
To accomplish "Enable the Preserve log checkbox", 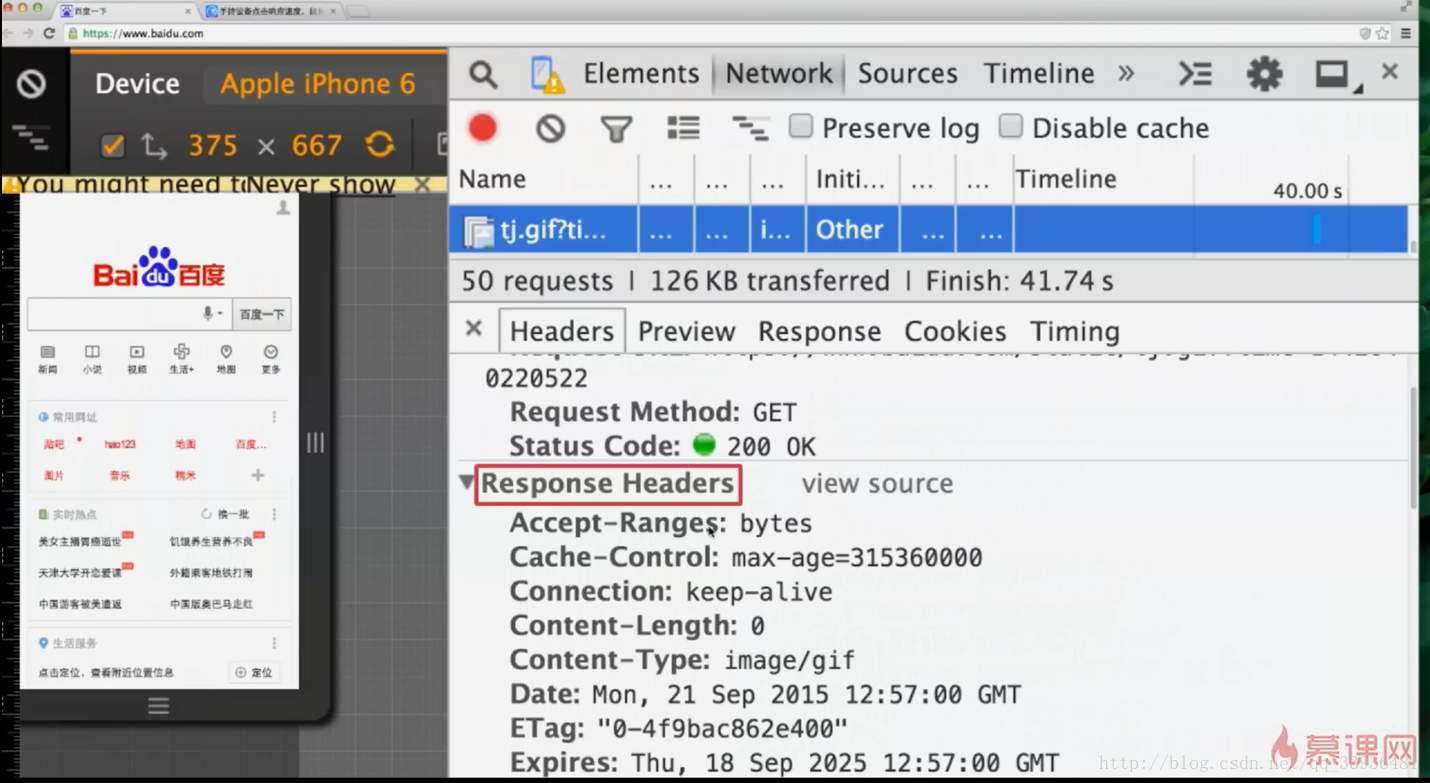I will pyautogui.click(x=800, y=126).
